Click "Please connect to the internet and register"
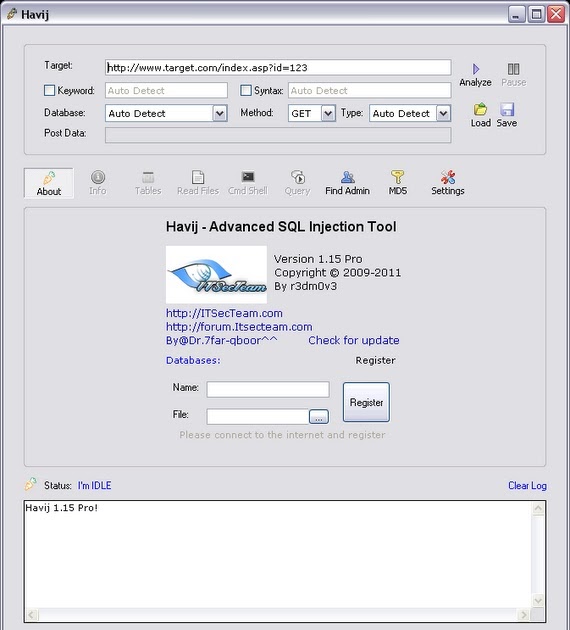570x630 pixels. tap(282, 435)
